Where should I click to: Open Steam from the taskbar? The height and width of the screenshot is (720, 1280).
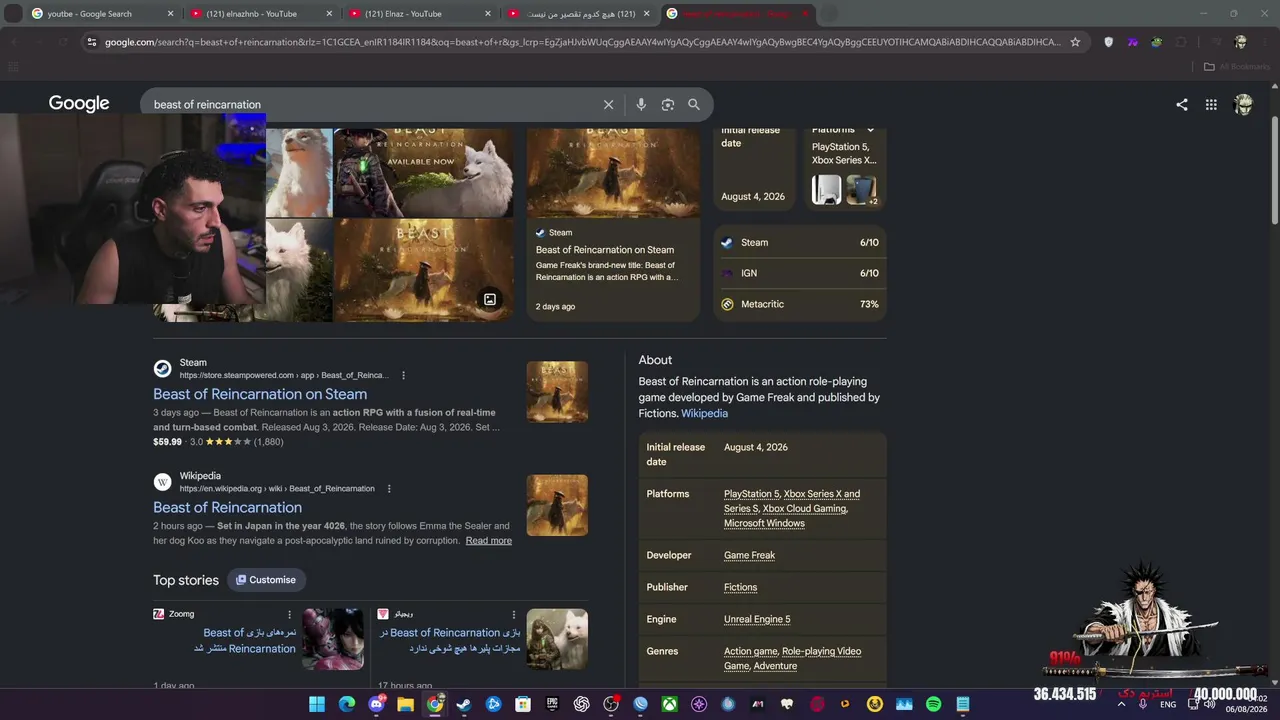click(x=464, y=704)
